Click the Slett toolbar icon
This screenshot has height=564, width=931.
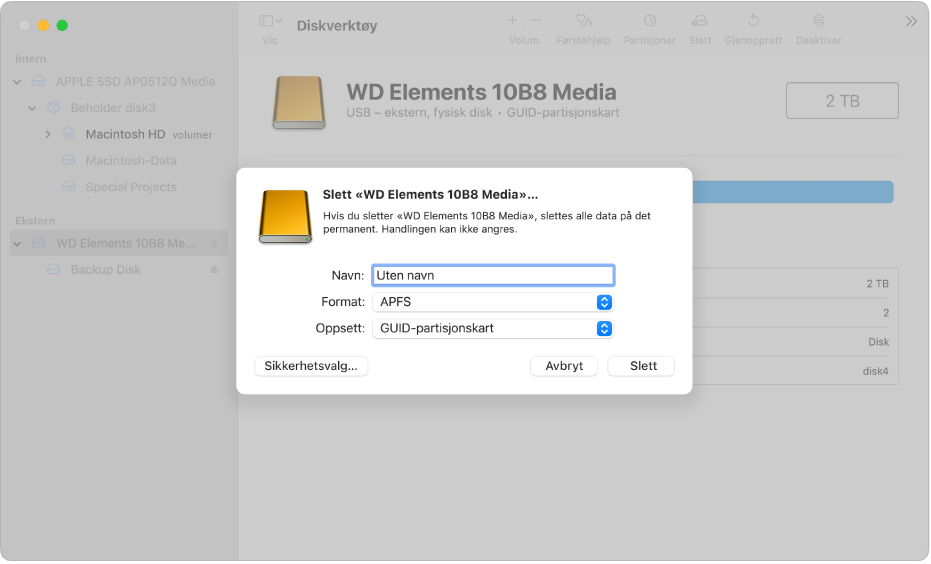coord(699,21)
